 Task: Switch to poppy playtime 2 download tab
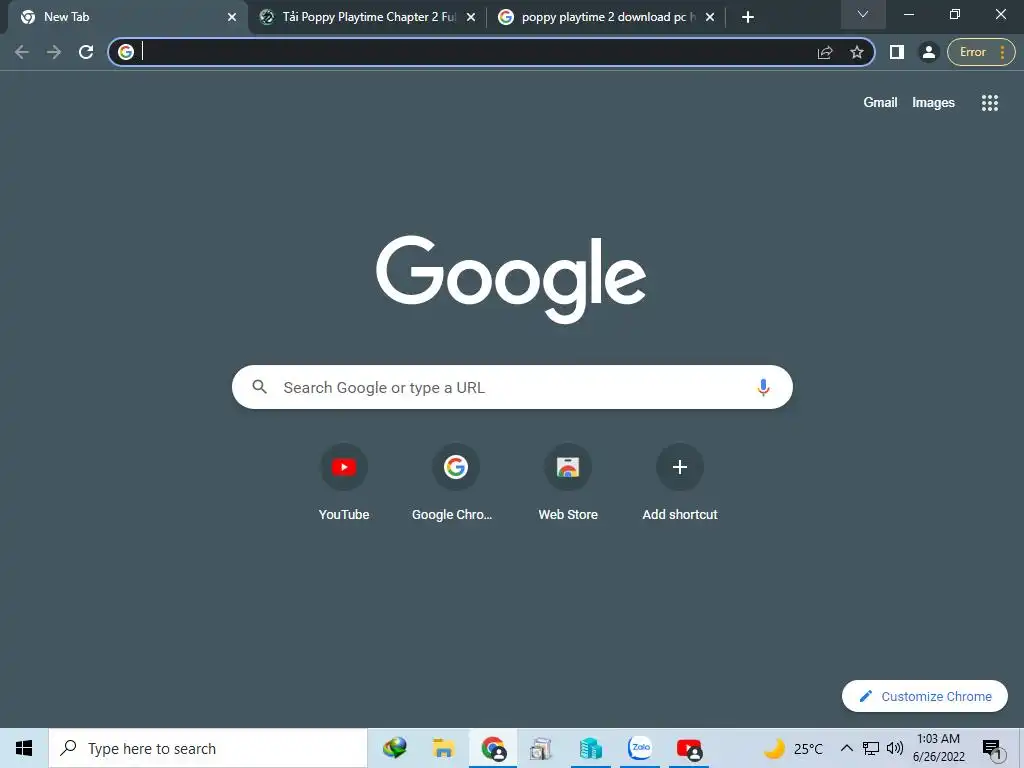[607, 17]
